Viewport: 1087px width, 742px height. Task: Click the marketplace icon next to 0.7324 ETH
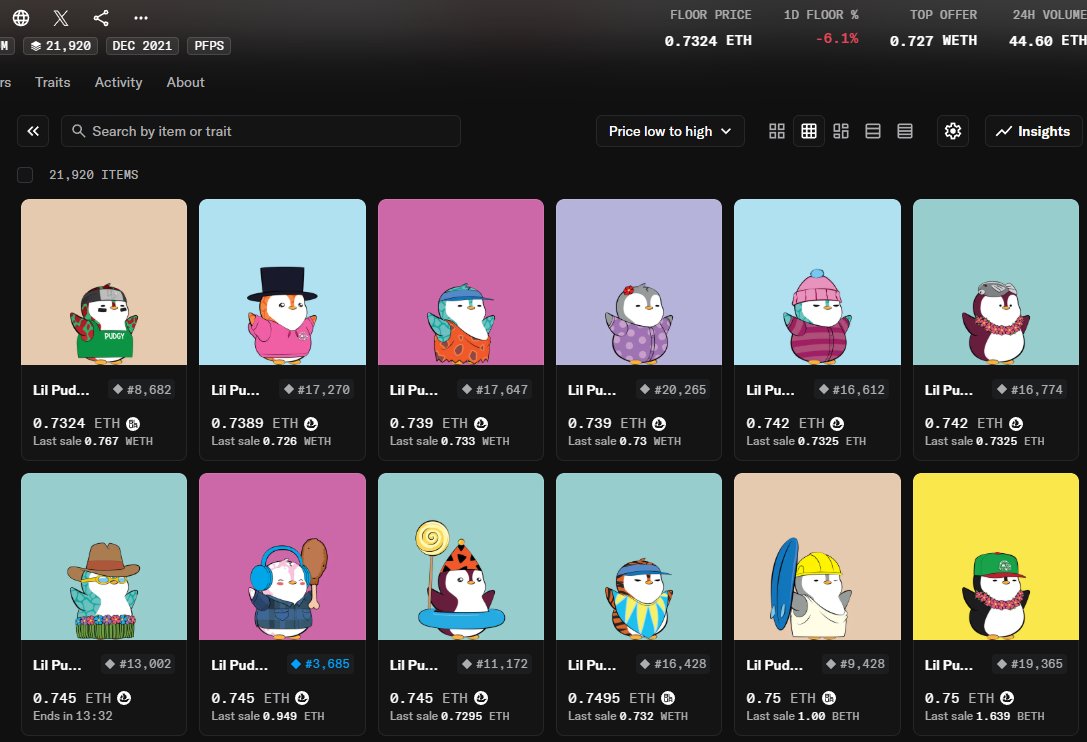(133, 424)
